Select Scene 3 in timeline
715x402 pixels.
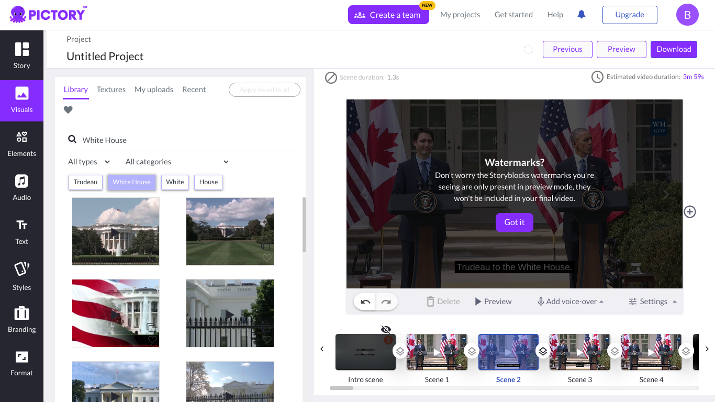point(579,351)
